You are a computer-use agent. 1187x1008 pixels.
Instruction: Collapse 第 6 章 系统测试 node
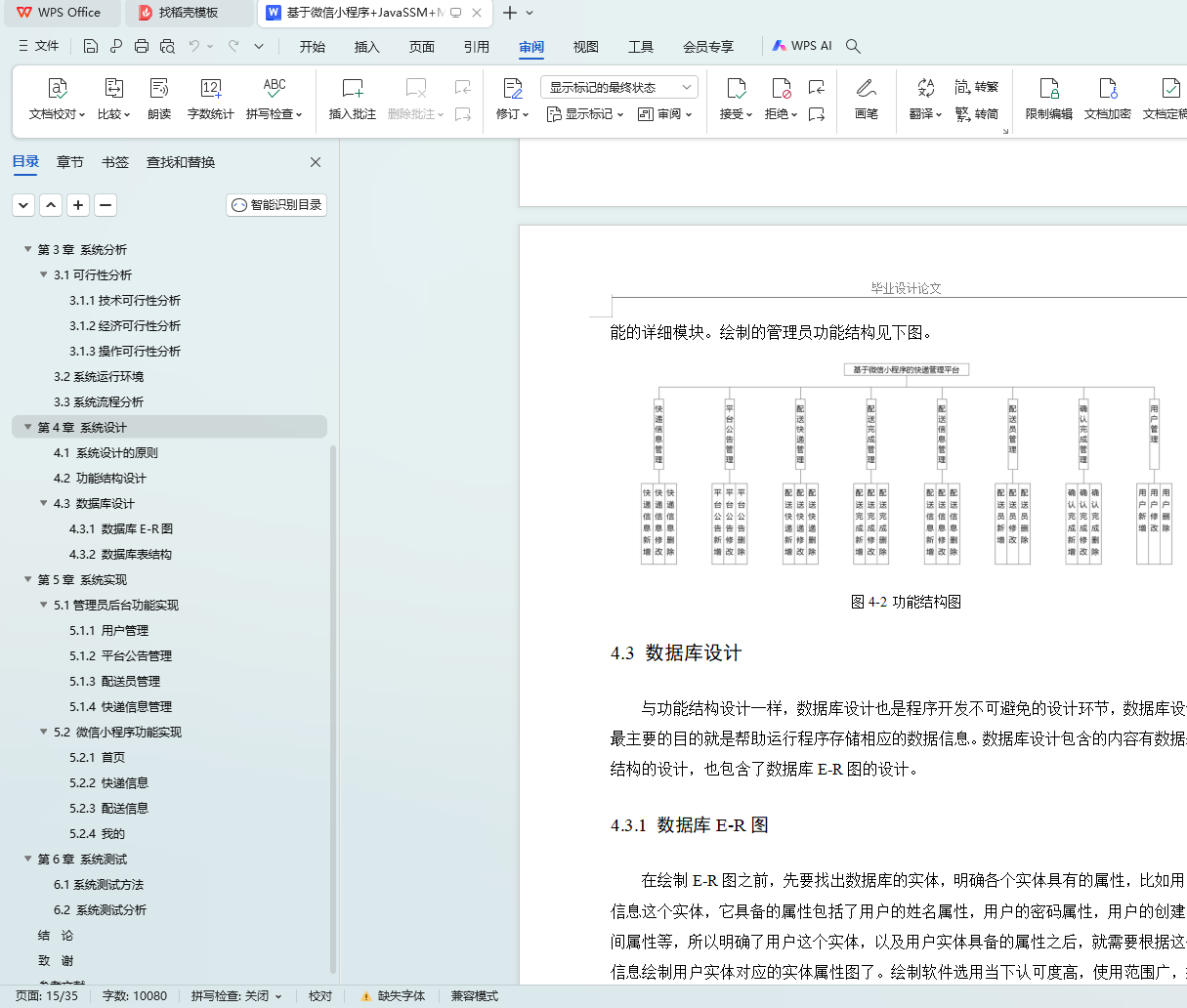(x=28, y=859)
